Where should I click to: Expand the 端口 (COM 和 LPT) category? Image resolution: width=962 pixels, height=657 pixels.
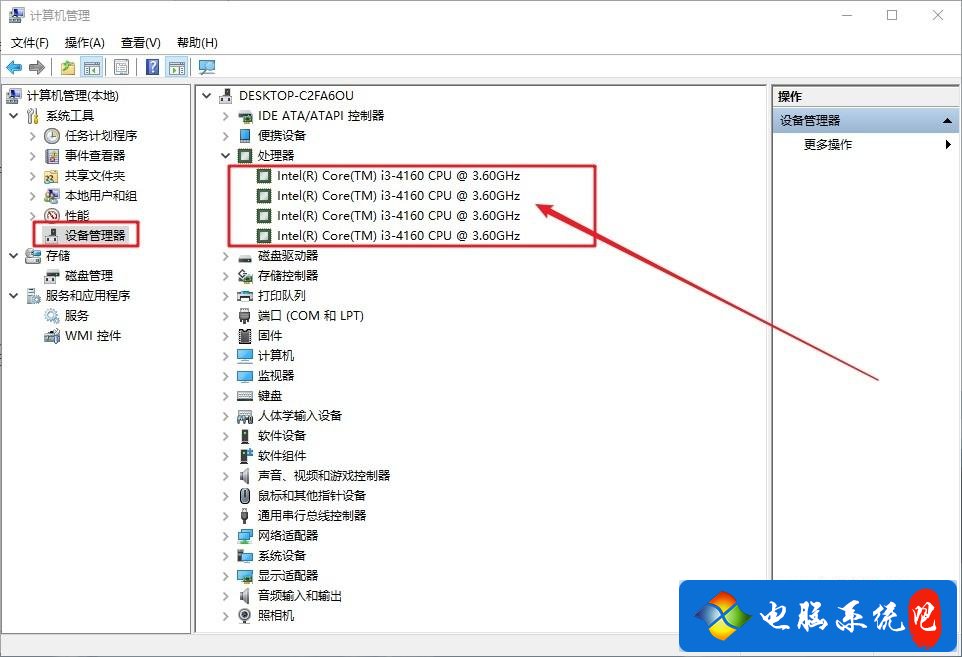coord(225,316)
